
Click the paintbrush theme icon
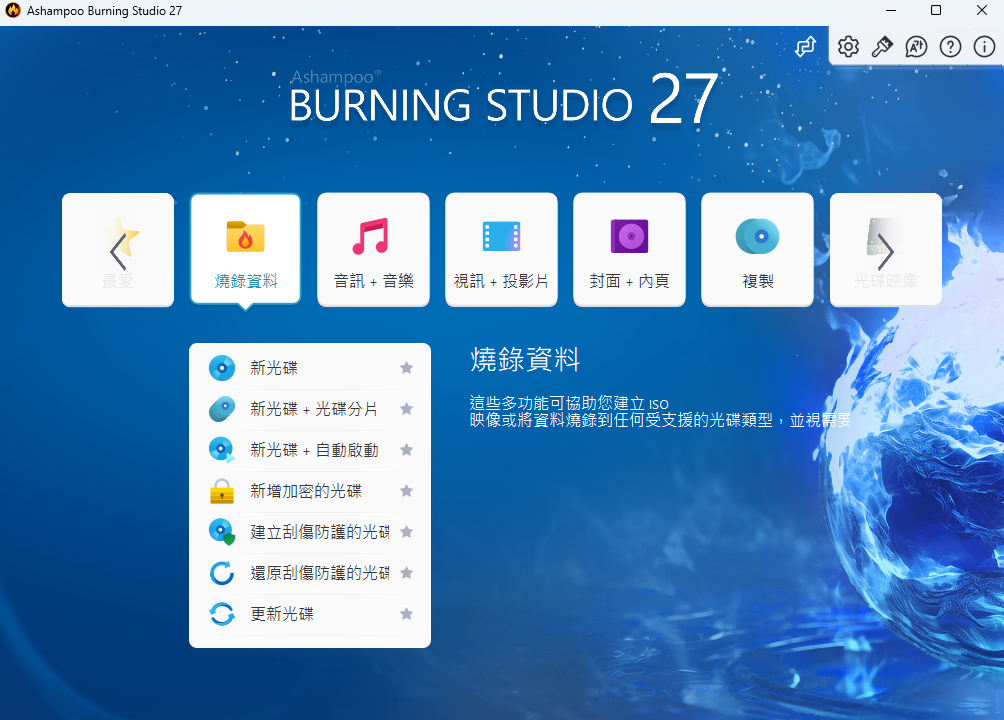coord(882,46)
